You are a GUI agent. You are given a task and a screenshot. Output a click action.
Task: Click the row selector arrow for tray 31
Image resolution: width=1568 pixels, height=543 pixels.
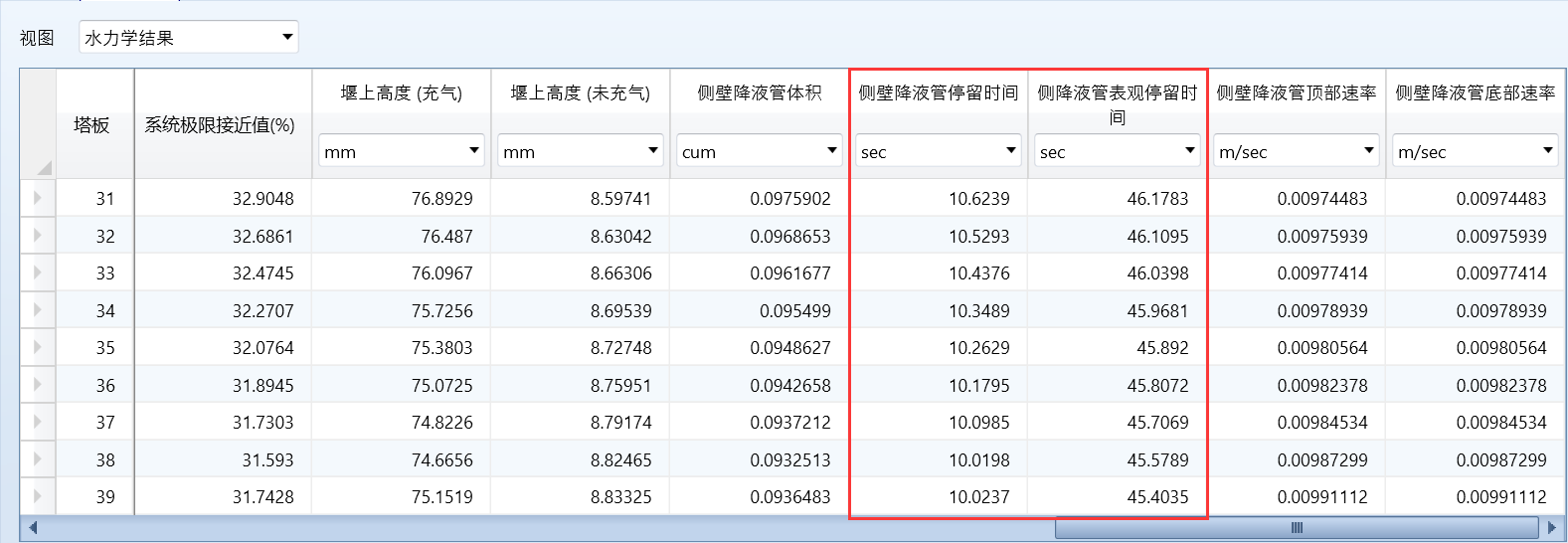click(x=38, y=198)
